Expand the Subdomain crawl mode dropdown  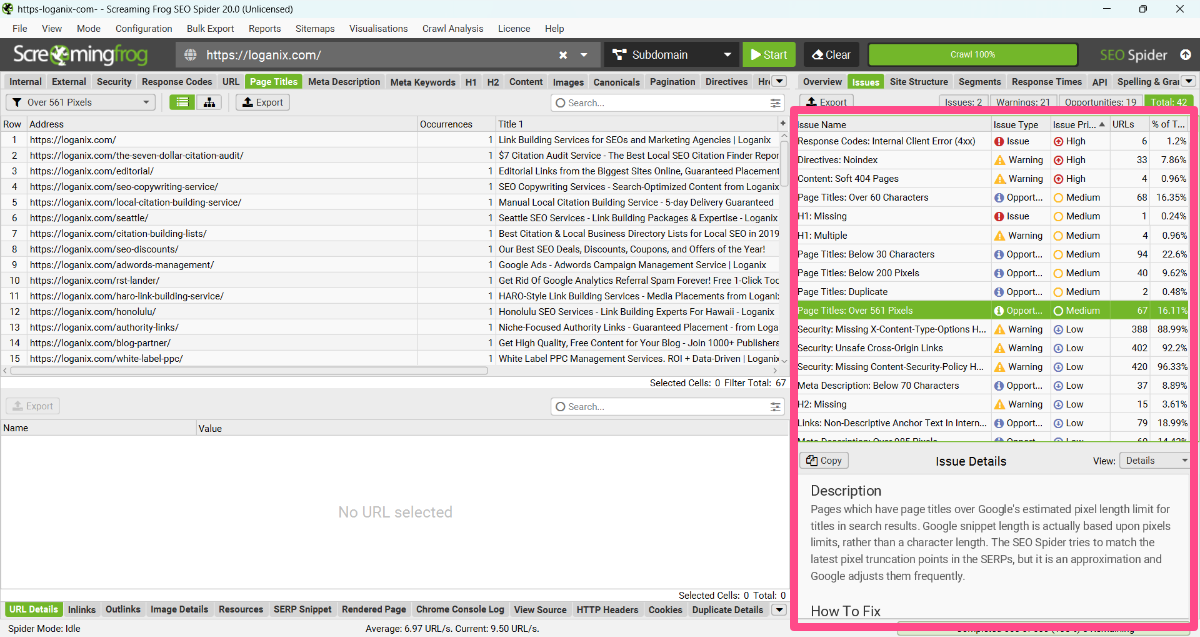[669, 55]
